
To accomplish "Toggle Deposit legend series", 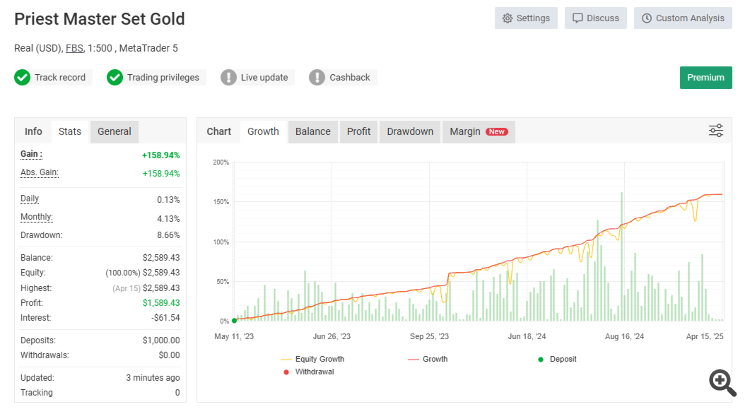I will pyautogui.click(x=557, y=359).
